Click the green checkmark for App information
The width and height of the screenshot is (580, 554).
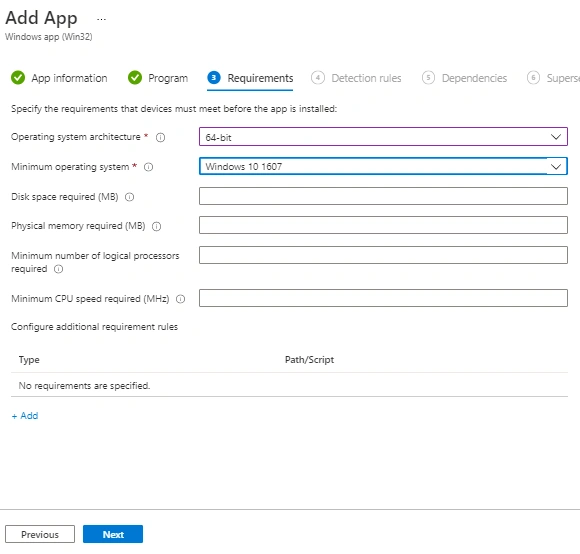(18, 78)
